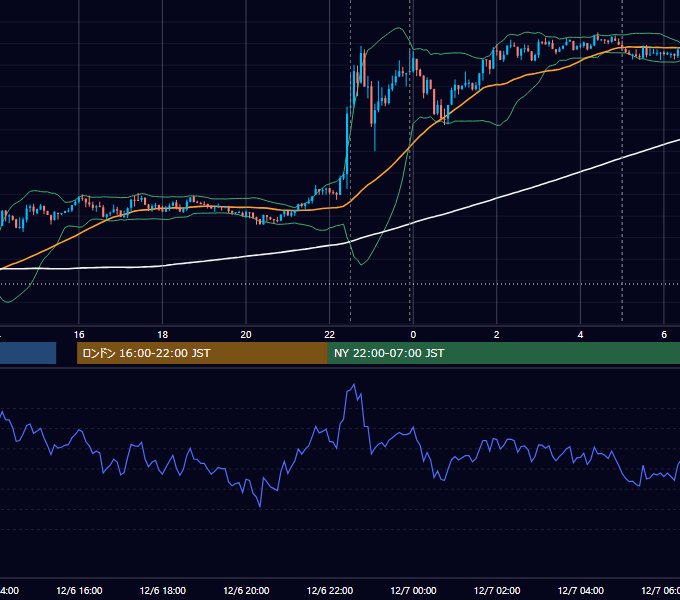680x600 pixels.
Task: Click the 12/7 02:00 date label
Action: coord(497,591)
